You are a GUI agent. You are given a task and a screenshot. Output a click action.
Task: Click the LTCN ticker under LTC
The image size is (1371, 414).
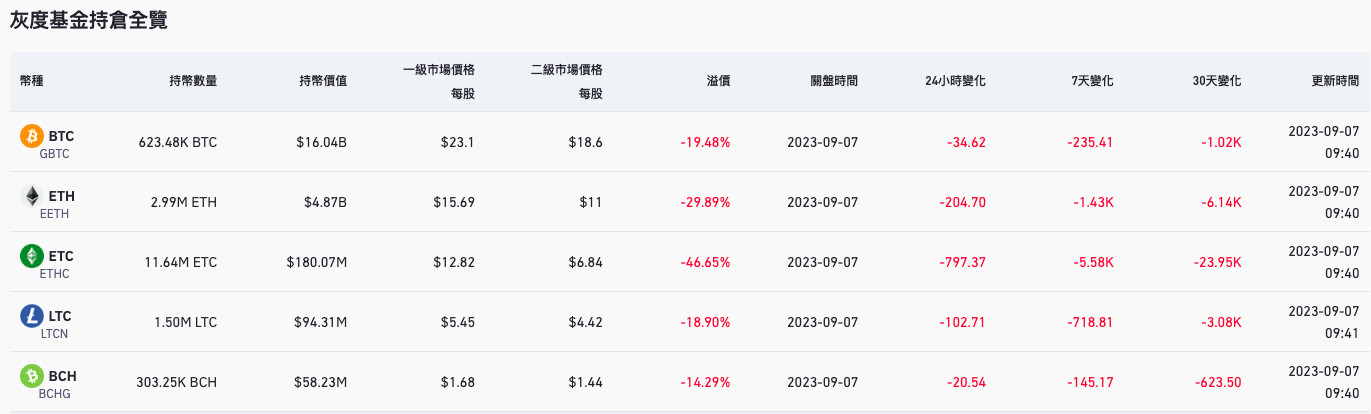pyautogui.click(x=54, y=334)
